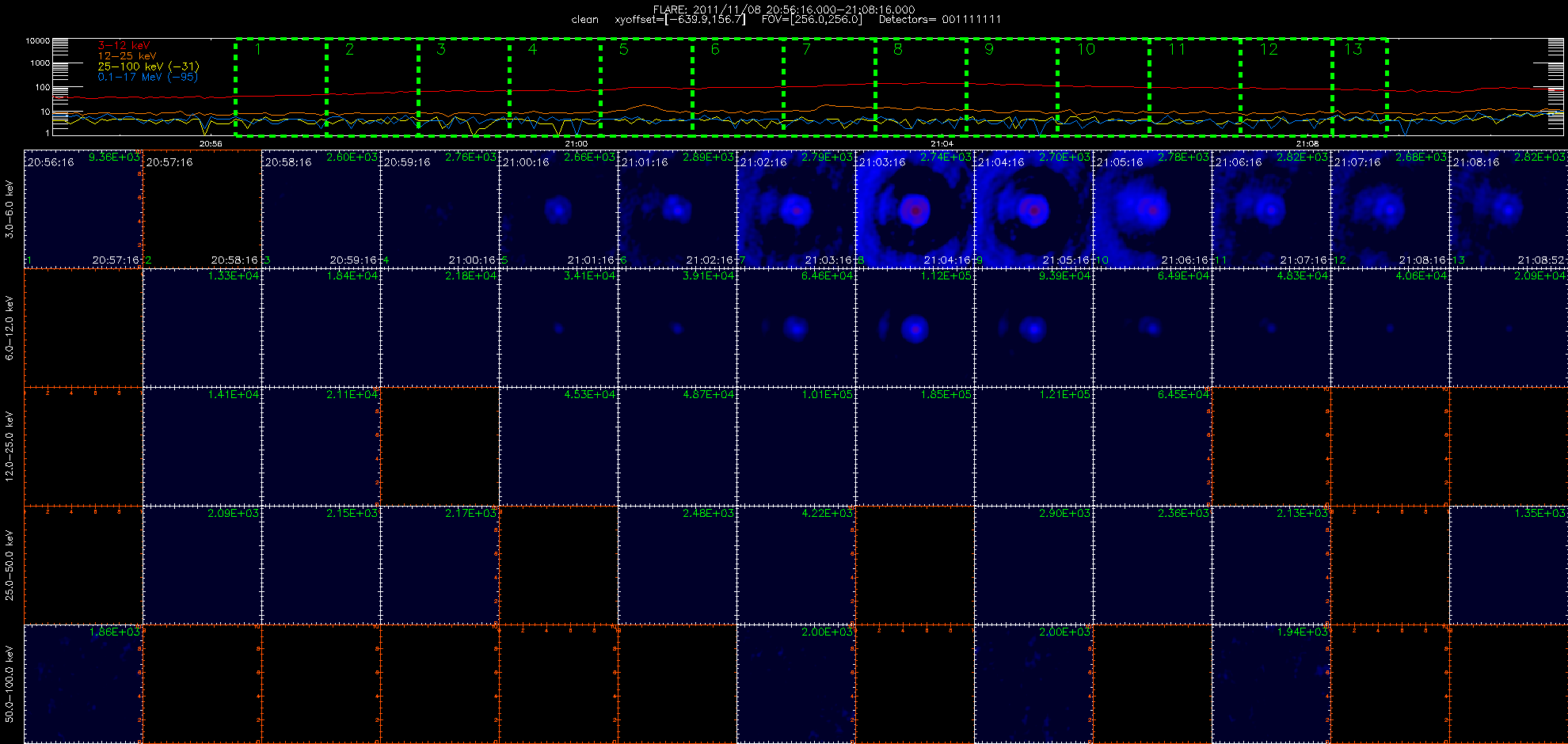Click the orange '12-25 keV' legend entry
This screenshot has height=744, width=1568.
click(x=127, y=56)
